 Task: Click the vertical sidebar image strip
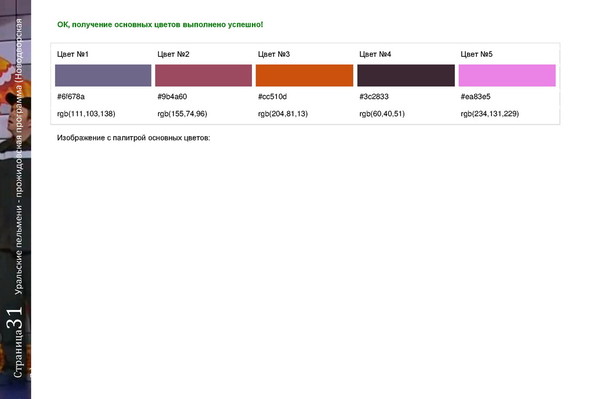[15, 199]
